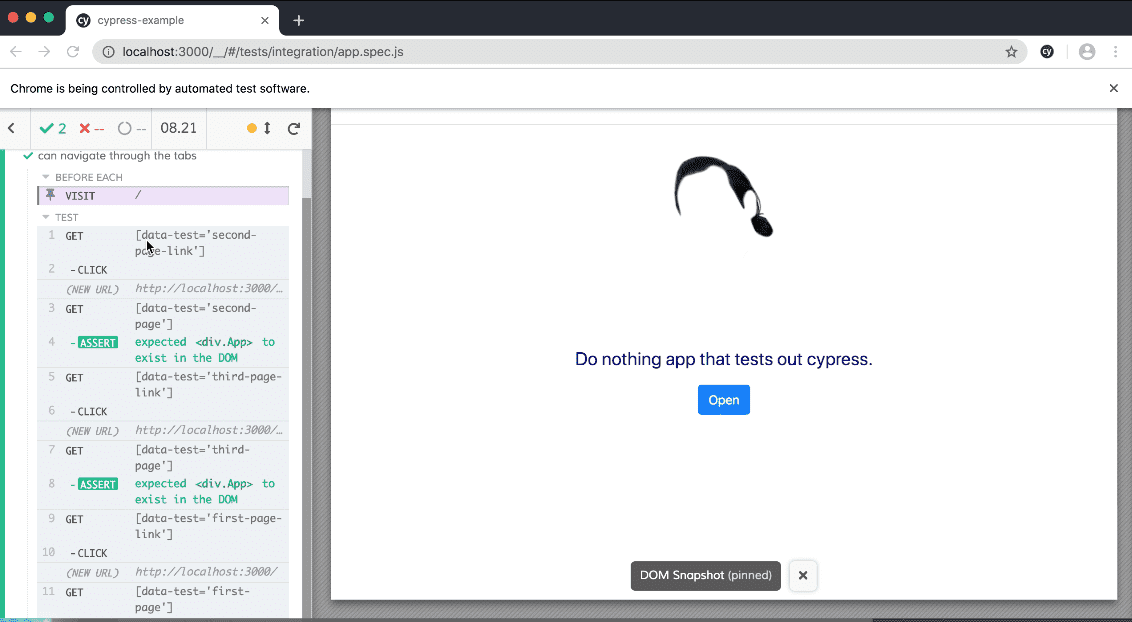Click the first ASSERT command row

(163, 349)
